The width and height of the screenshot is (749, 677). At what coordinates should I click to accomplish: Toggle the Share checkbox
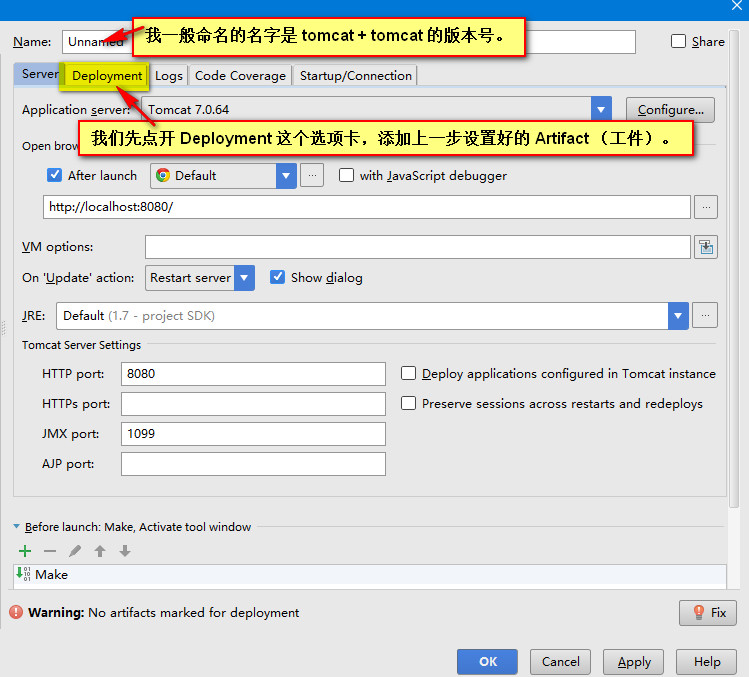point(678,41)
